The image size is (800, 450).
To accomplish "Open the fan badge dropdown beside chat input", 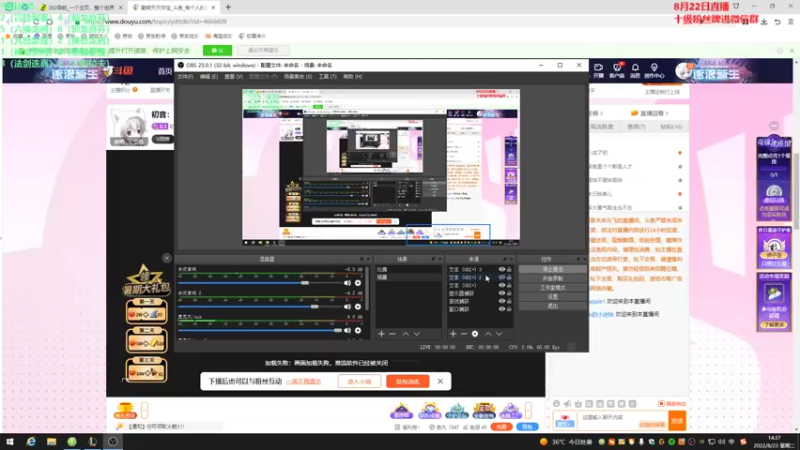I will (x=565, y=421).
